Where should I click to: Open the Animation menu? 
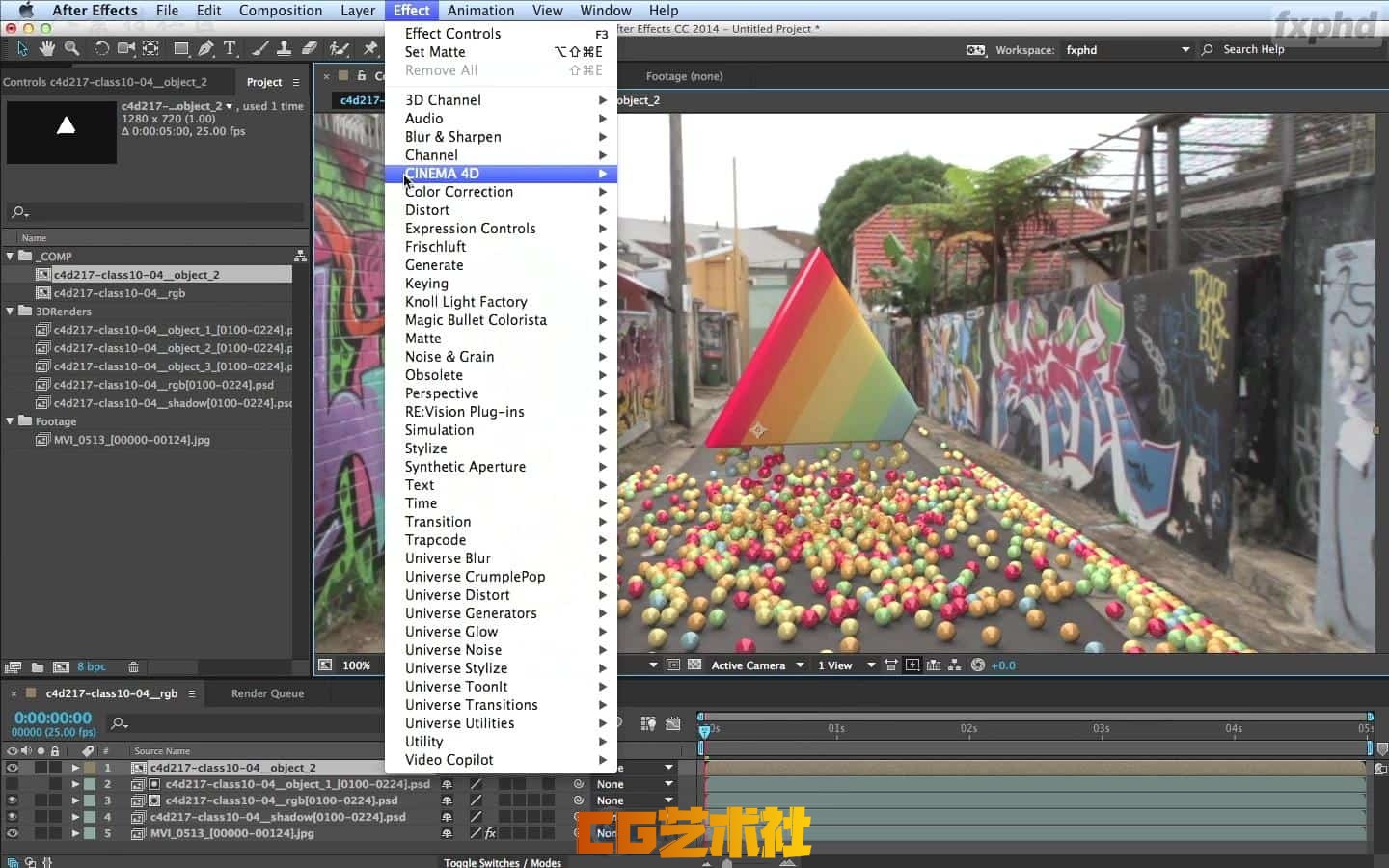480,11
